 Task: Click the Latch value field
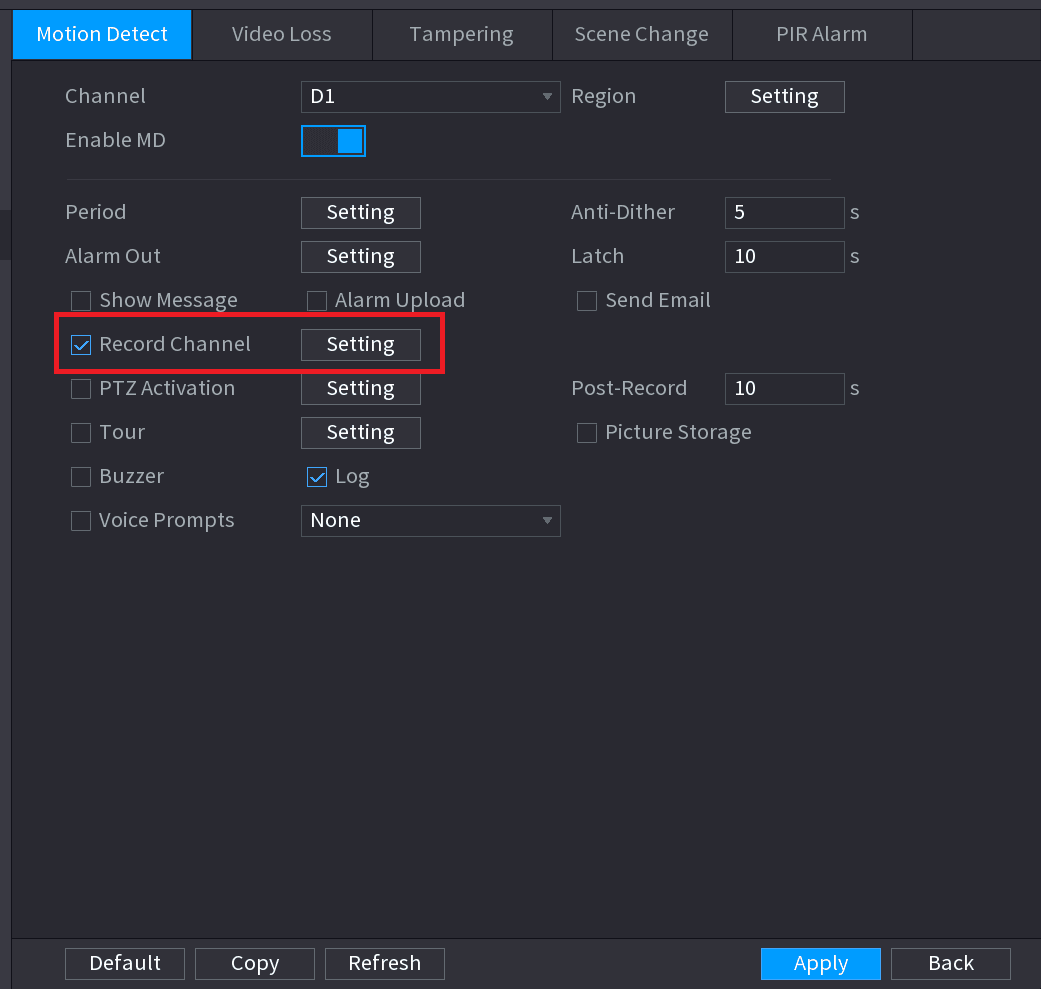pyautogui.click(x=785, y=256)
